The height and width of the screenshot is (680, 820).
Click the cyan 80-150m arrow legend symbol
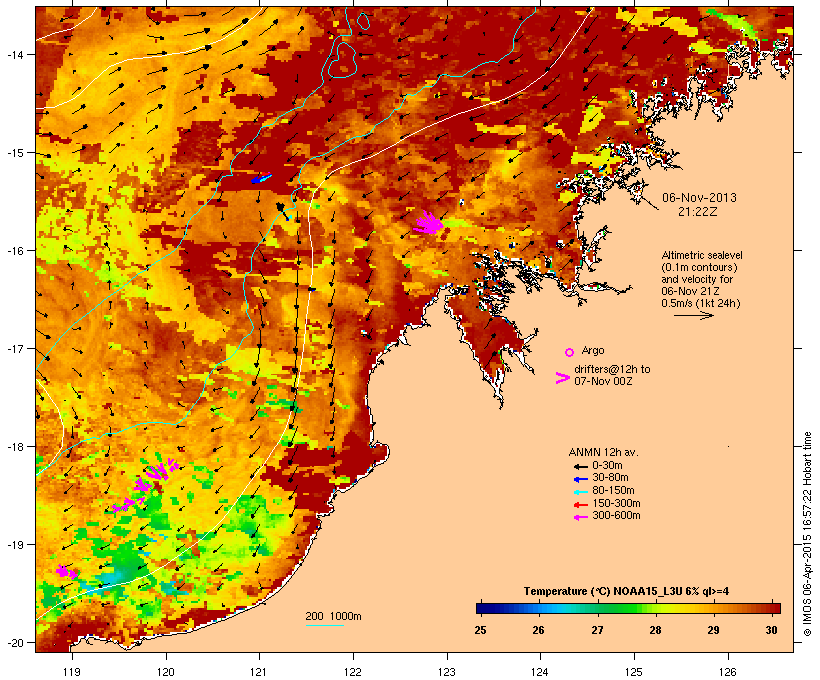580,492
